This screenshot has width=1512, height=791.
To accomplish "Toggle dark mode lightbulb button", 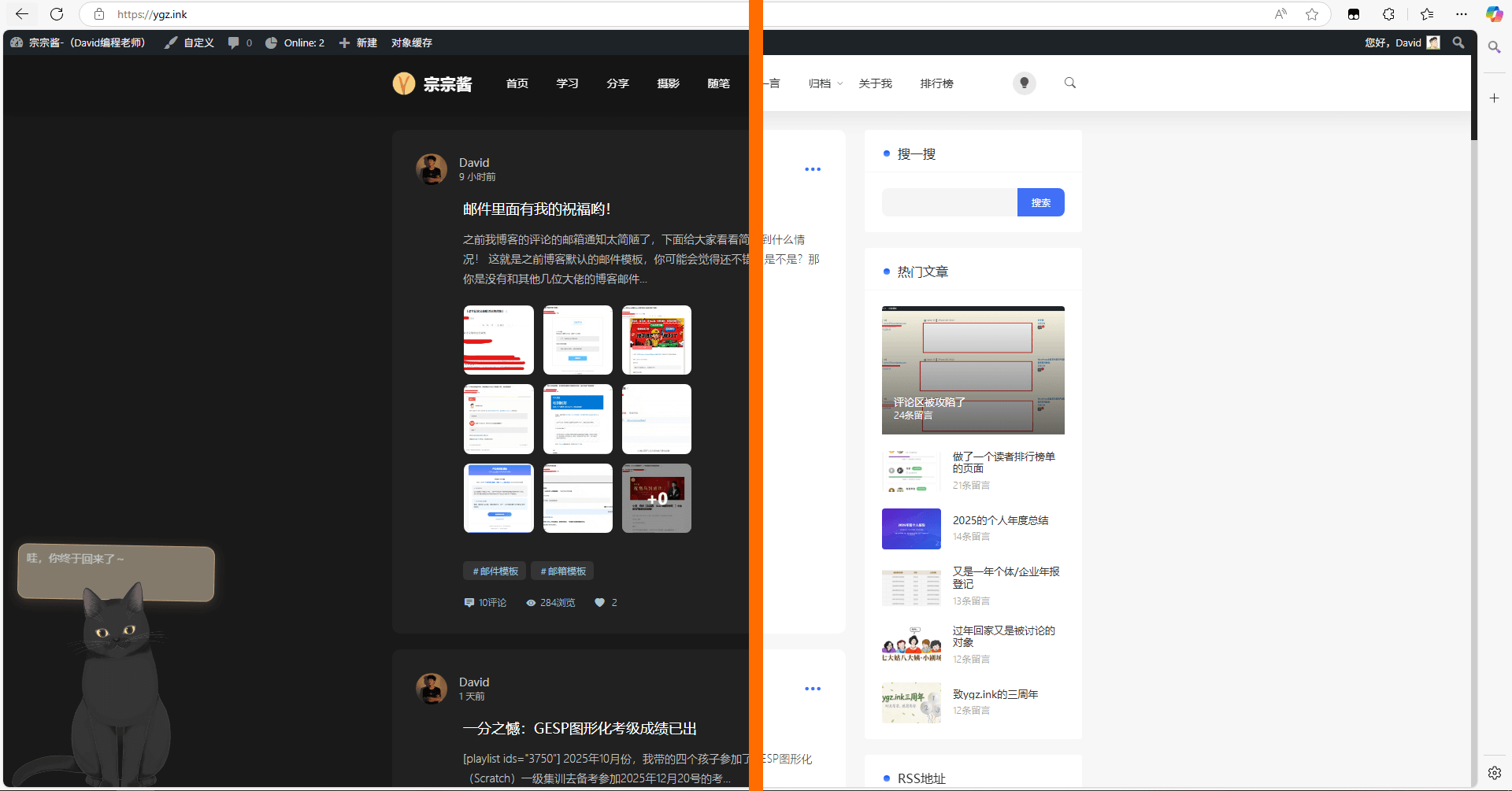I will point(1024,83).
